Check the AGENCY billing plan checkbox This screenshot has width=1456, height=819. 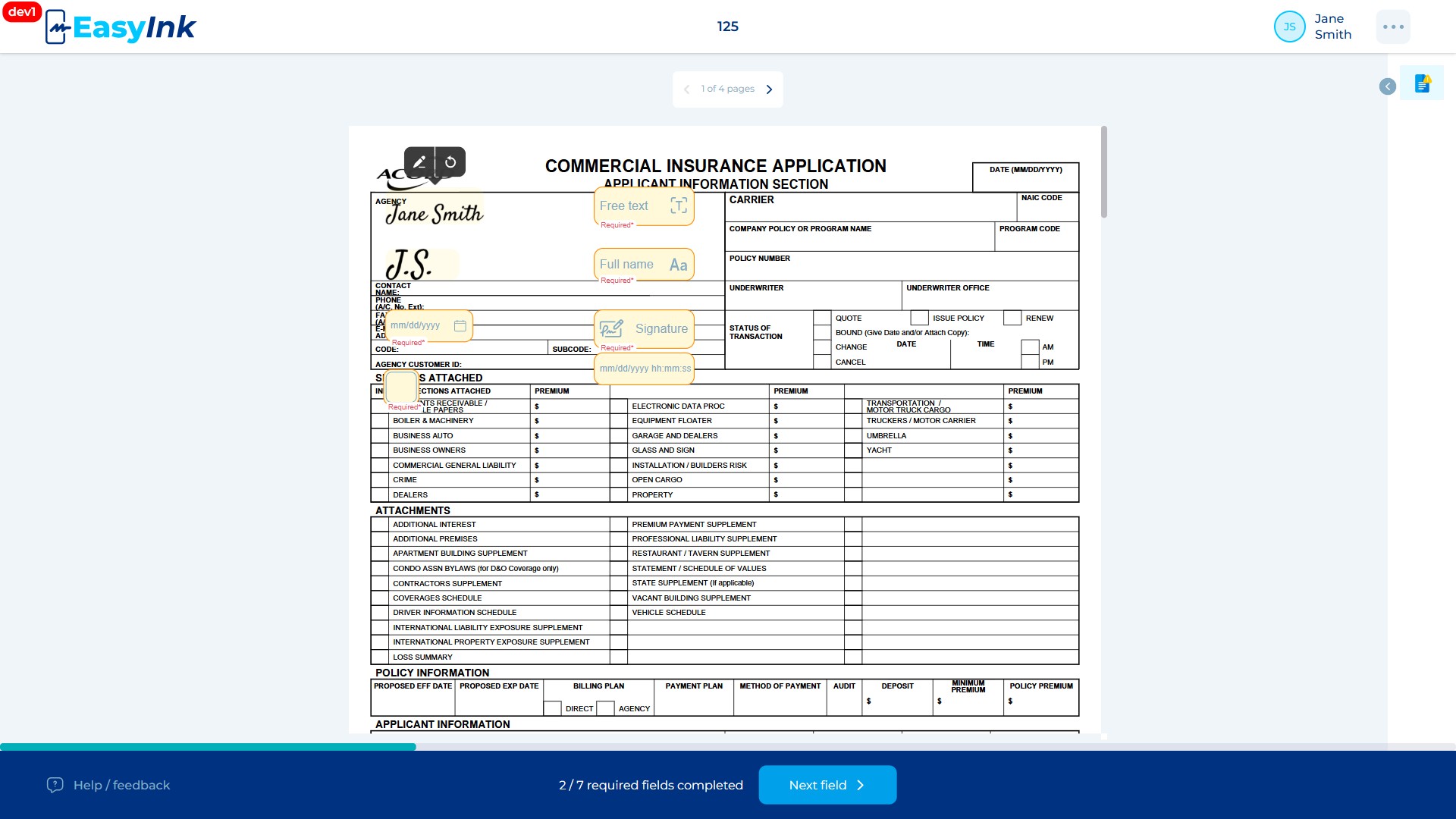click(x=605, y=708)
